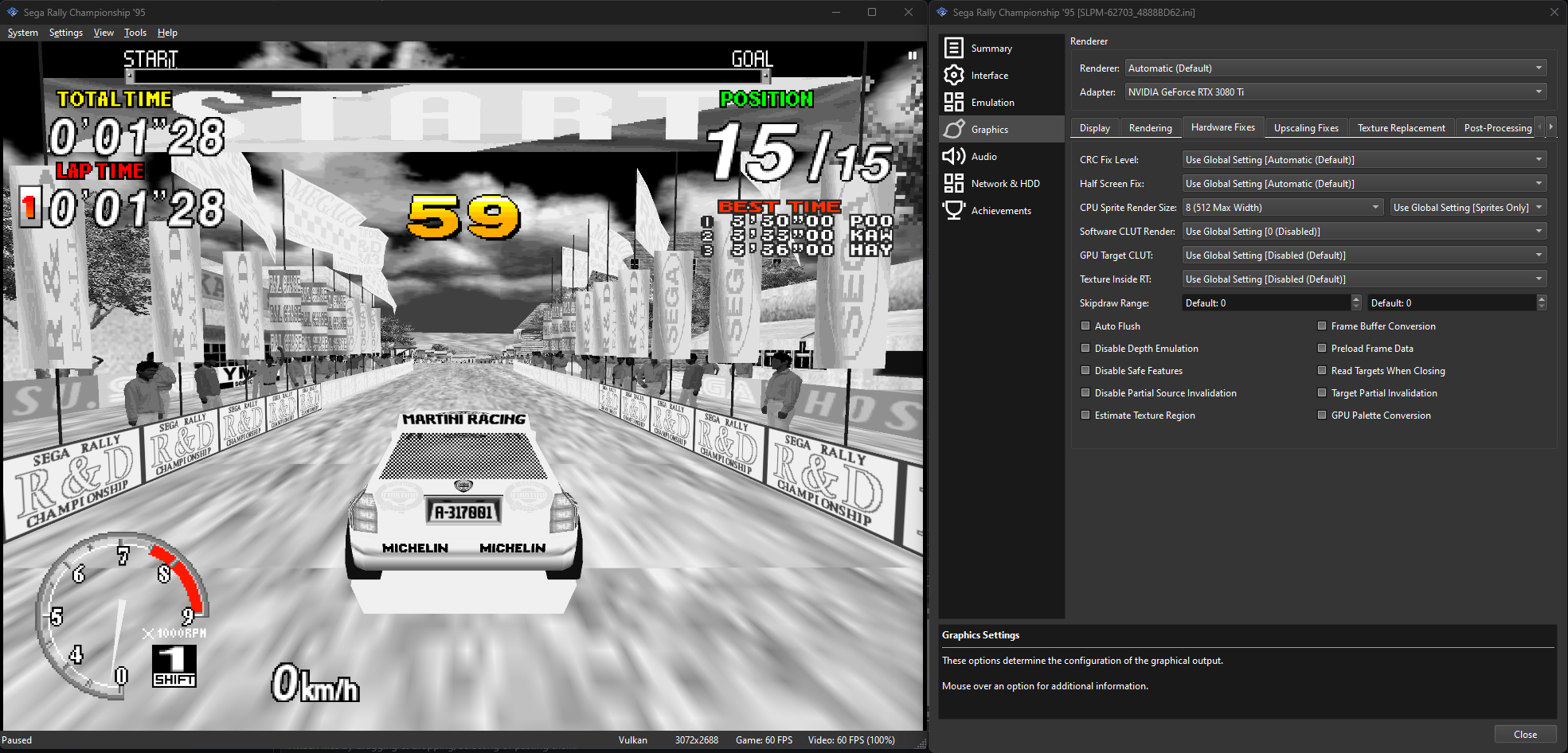Enable the Auto Flush checkbox

tap(1085, 326)
